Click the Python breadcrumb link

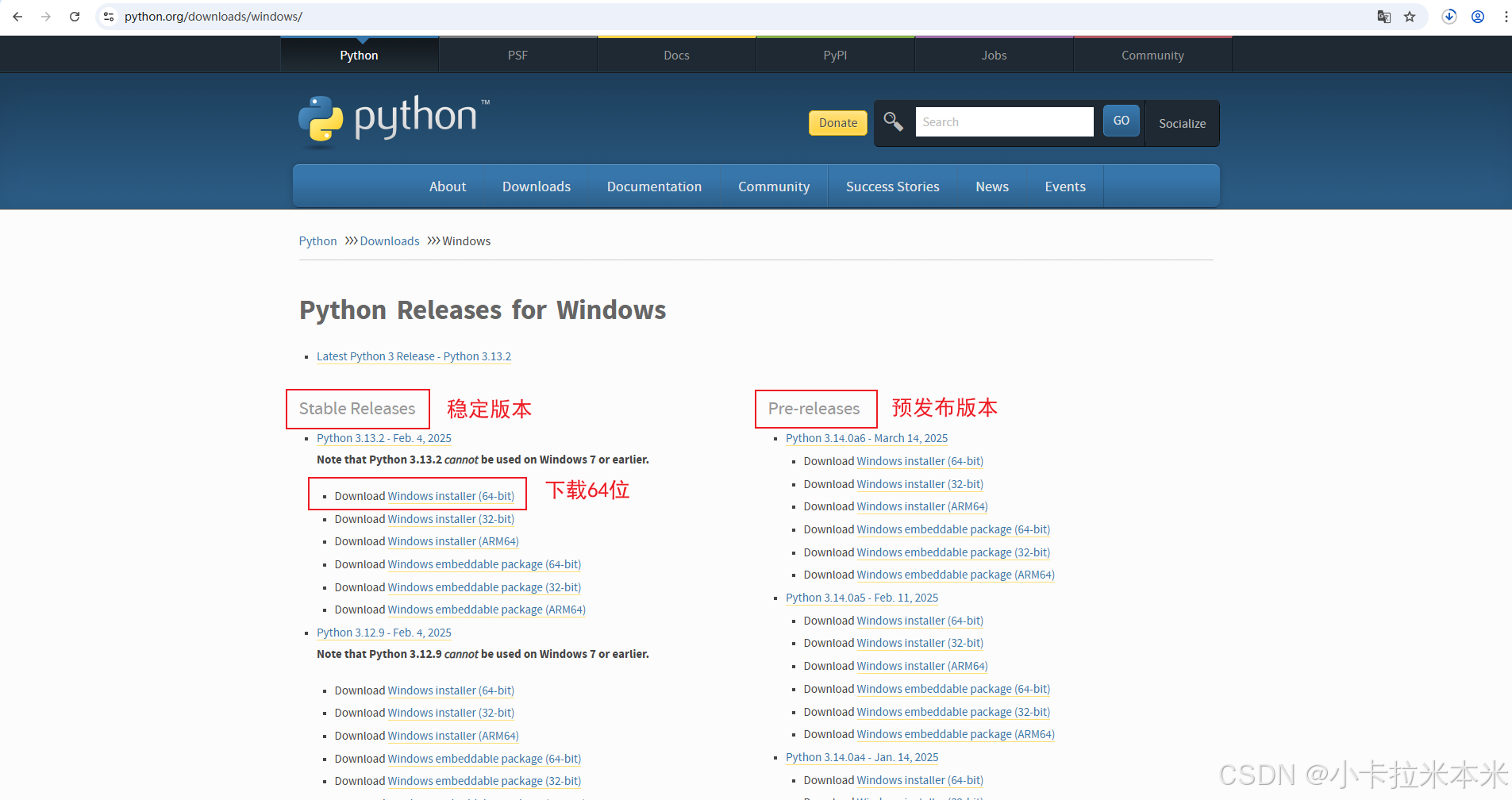click(317, 241)
